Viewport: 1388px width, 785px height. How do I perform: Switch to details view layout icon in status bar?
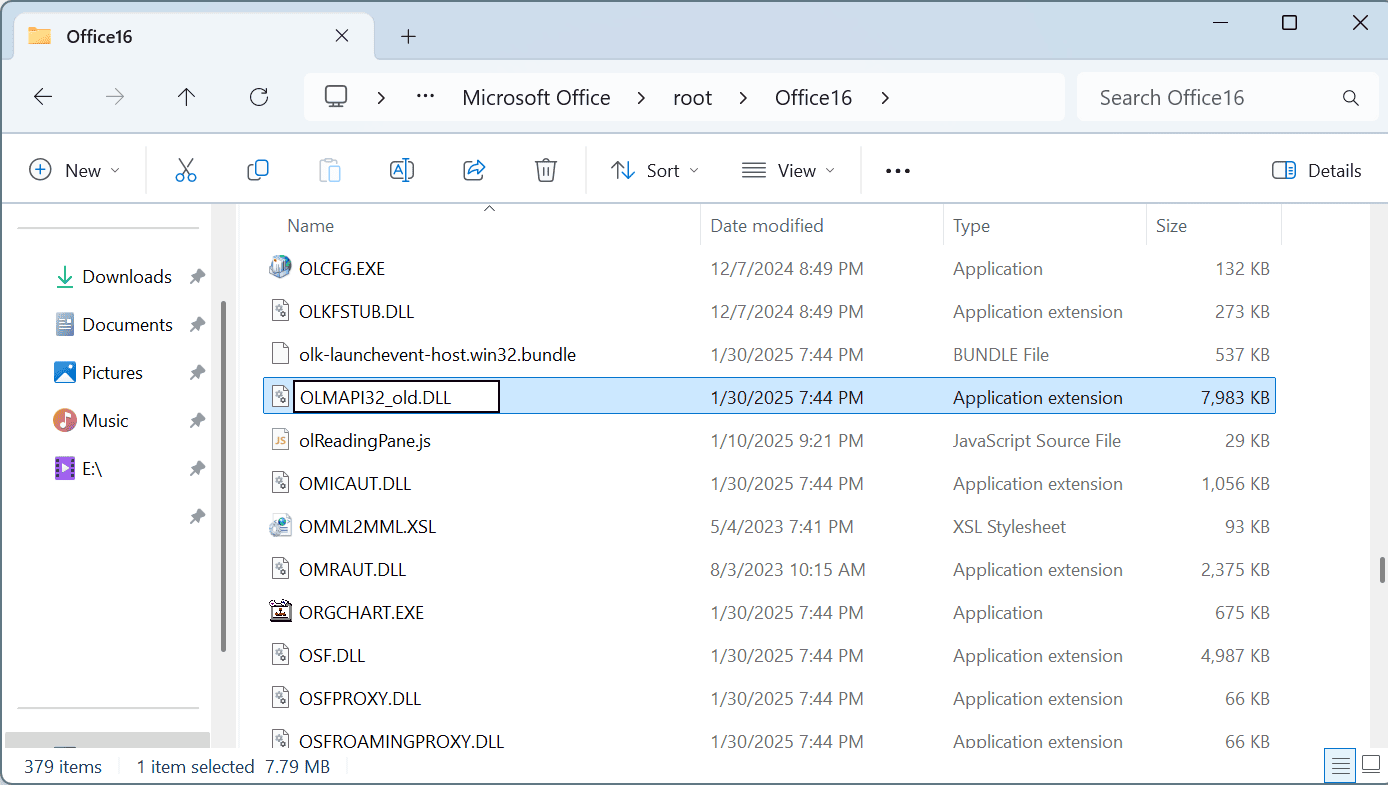click(1340, 767)
